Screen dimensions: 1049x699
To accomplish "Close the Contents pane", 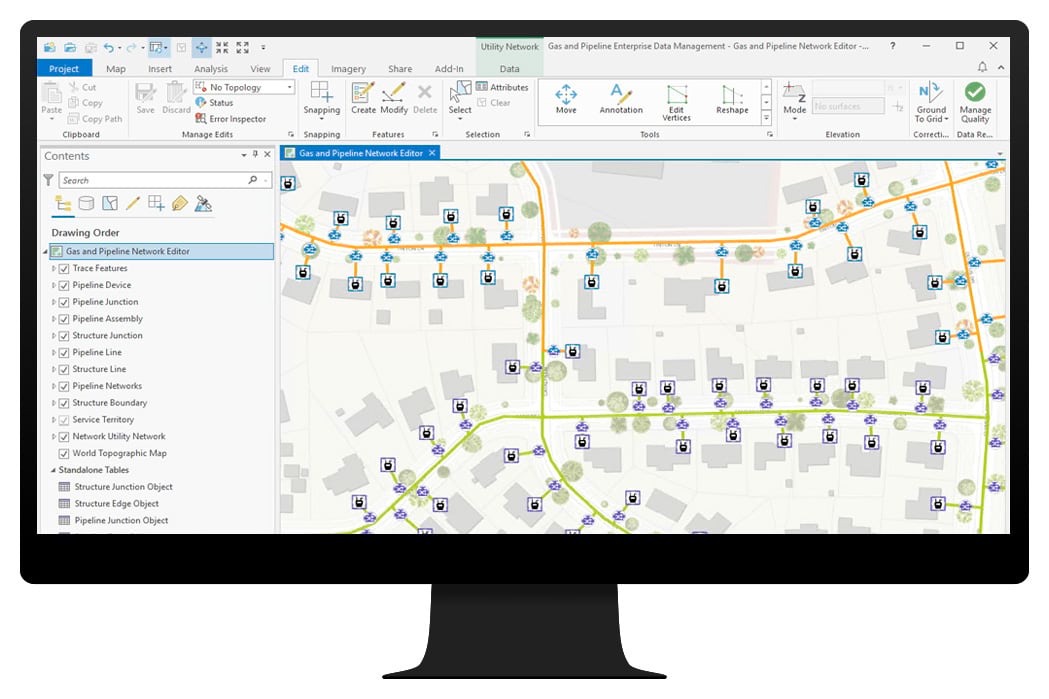I will (268, 155).
